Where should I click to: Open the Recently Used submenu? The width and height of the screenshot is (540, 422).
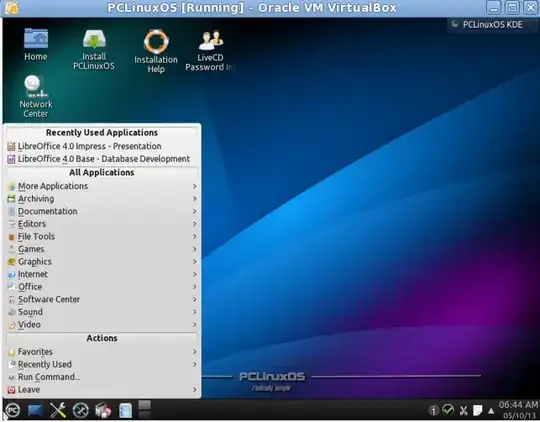pos(102,364)
